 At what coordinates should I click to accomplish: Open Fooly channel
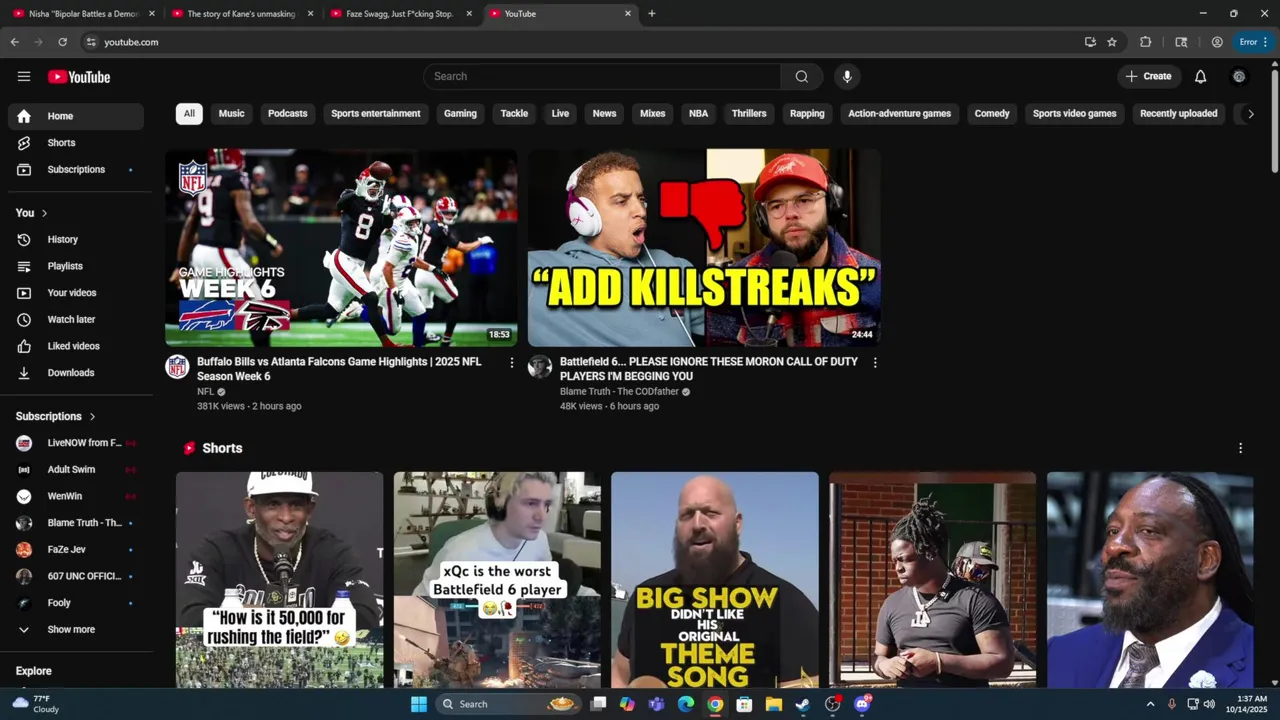[76, 603]
